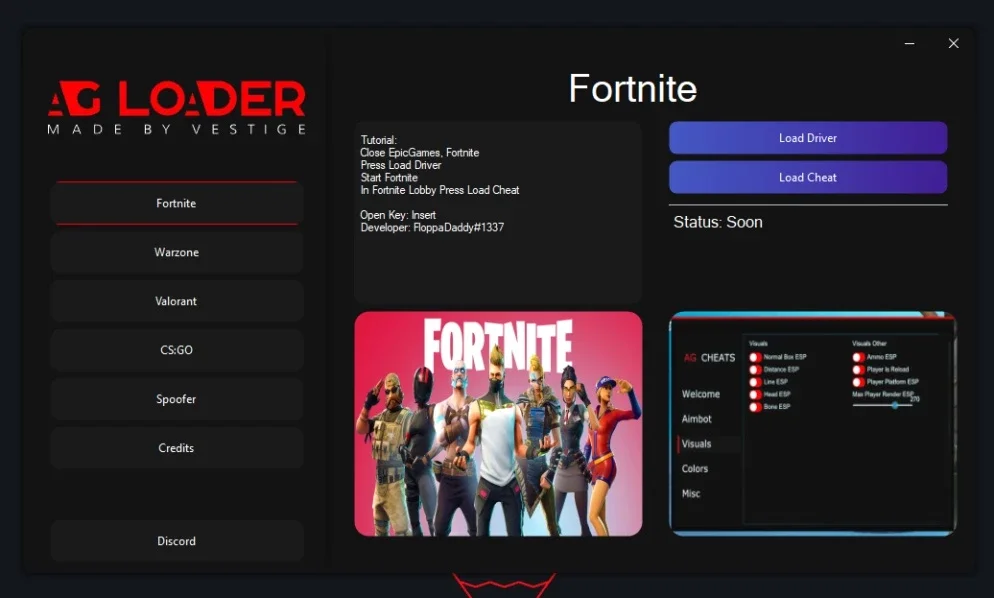The width and height of the screenshot is (994, 598).
Task: Select Visuals in AG Cheats preview menu
Action: pos(696,444)
